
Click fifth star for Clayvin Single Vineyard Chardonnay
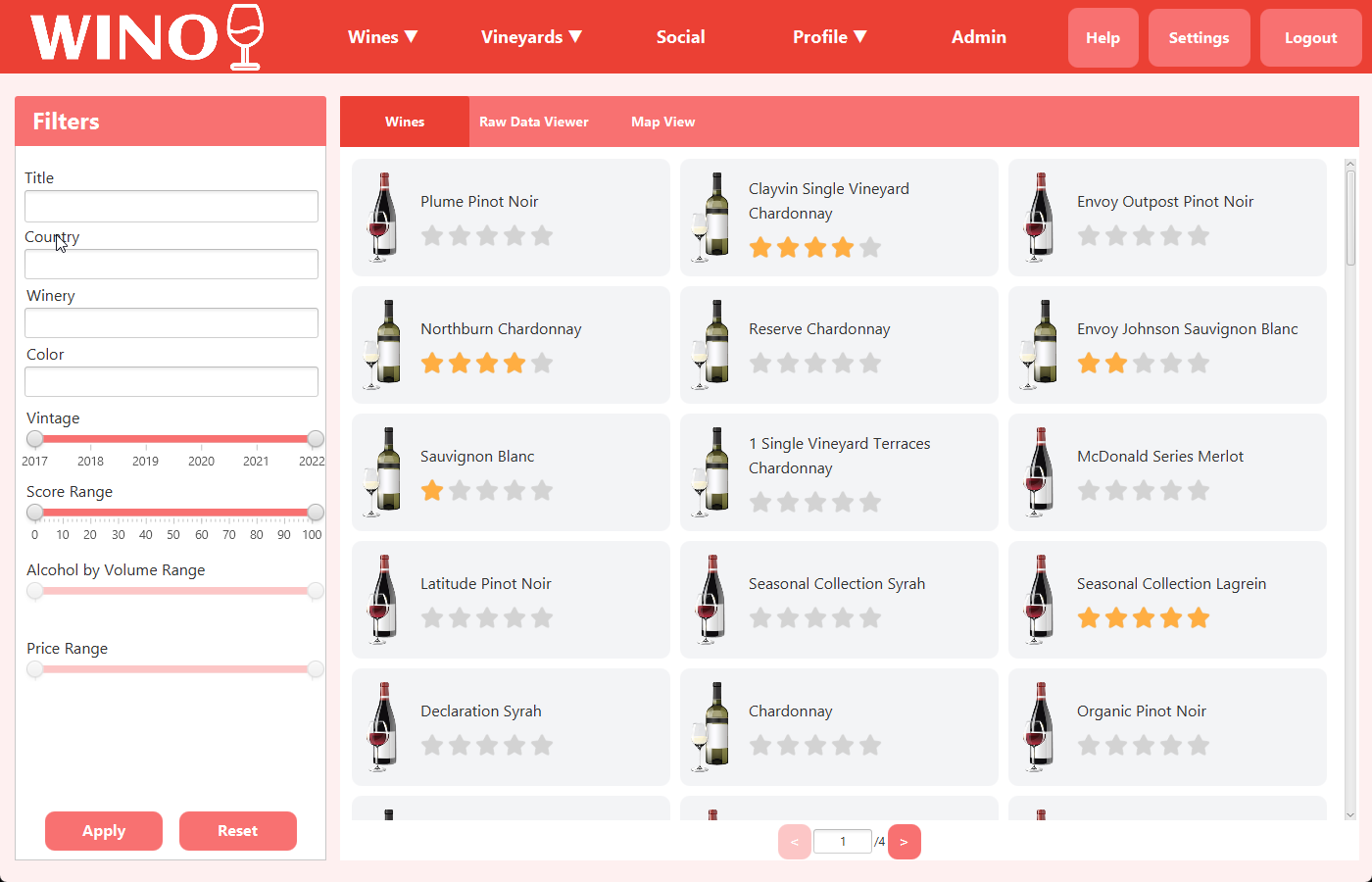(x=869, y=248)
